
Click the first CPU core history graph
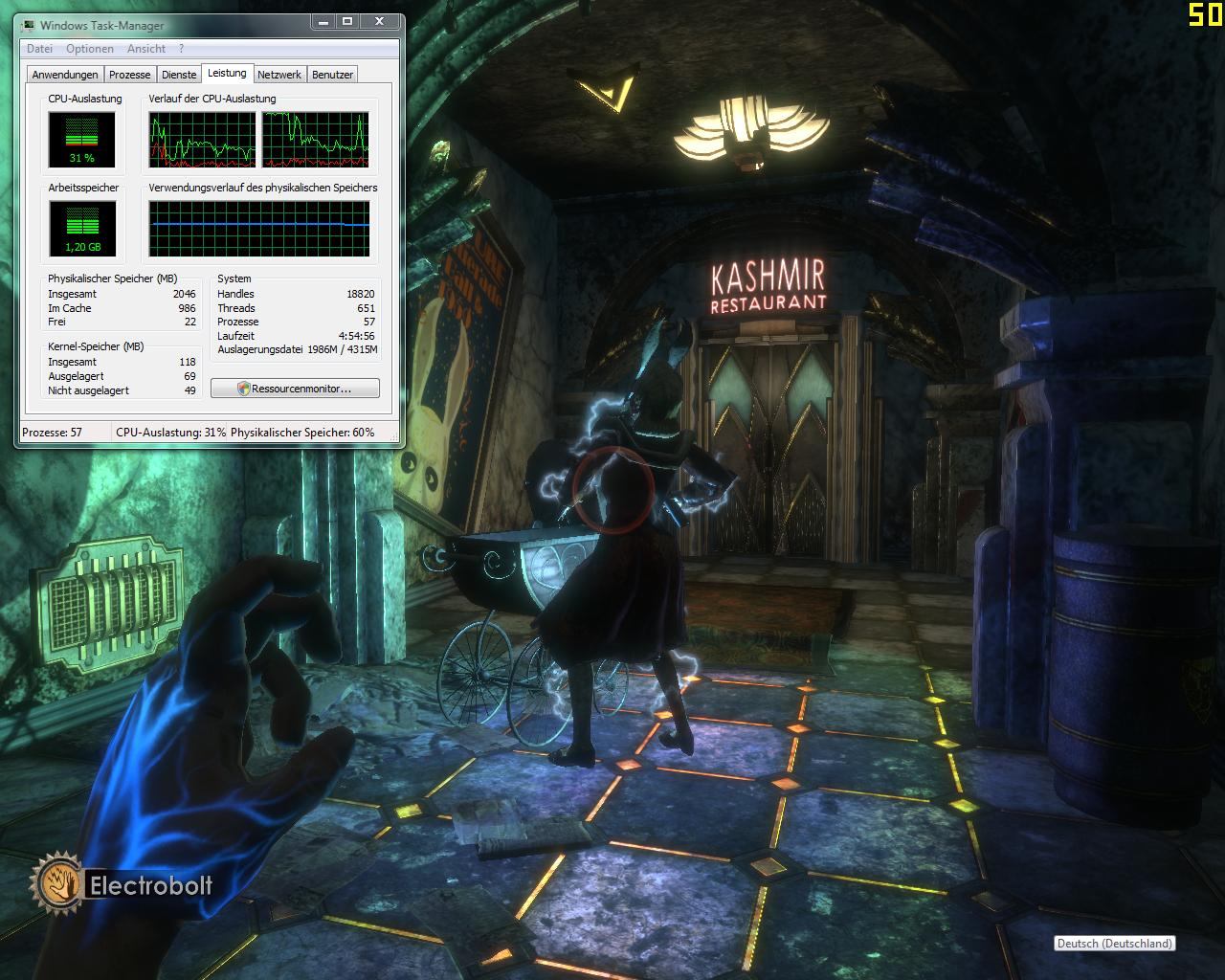pyautogui.click(x=202, y=140)
